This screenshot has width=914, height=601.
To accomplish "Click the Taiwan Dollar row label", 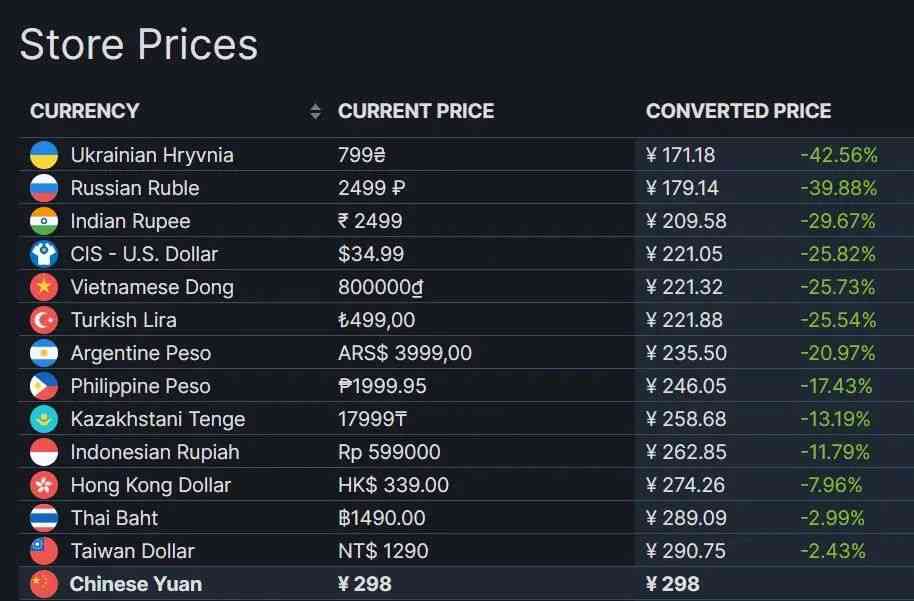I will pyautogui.click(x=132, y=551).
